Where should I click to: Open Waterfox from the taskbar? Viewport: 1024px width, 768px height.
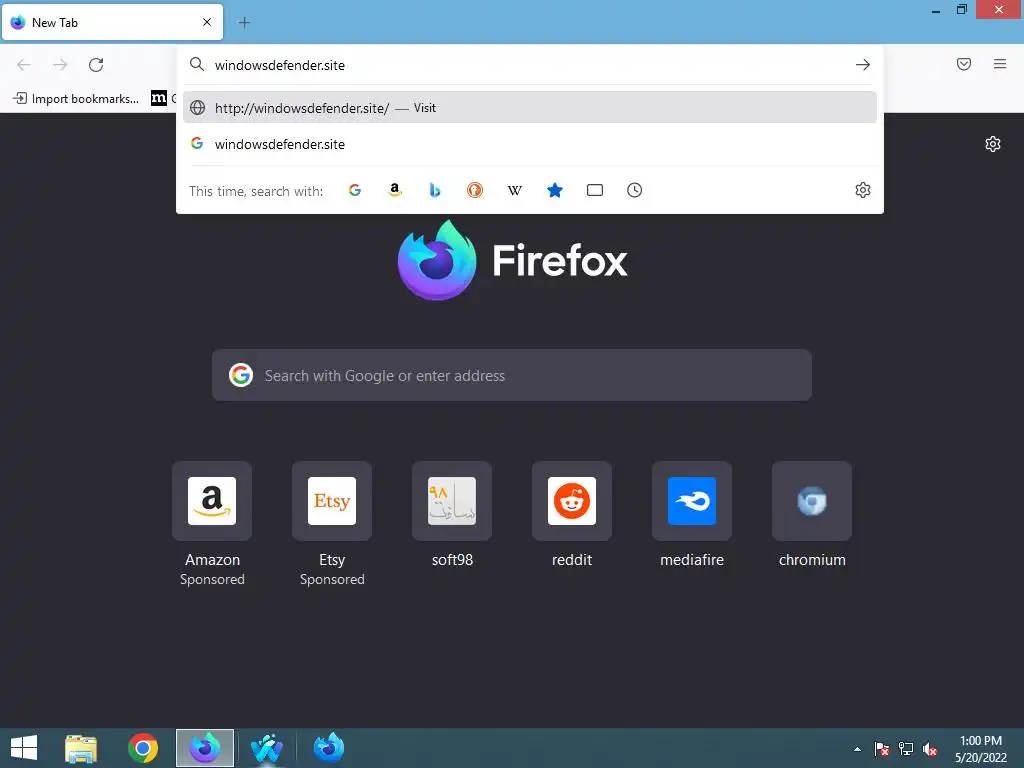tap(266, 748)
